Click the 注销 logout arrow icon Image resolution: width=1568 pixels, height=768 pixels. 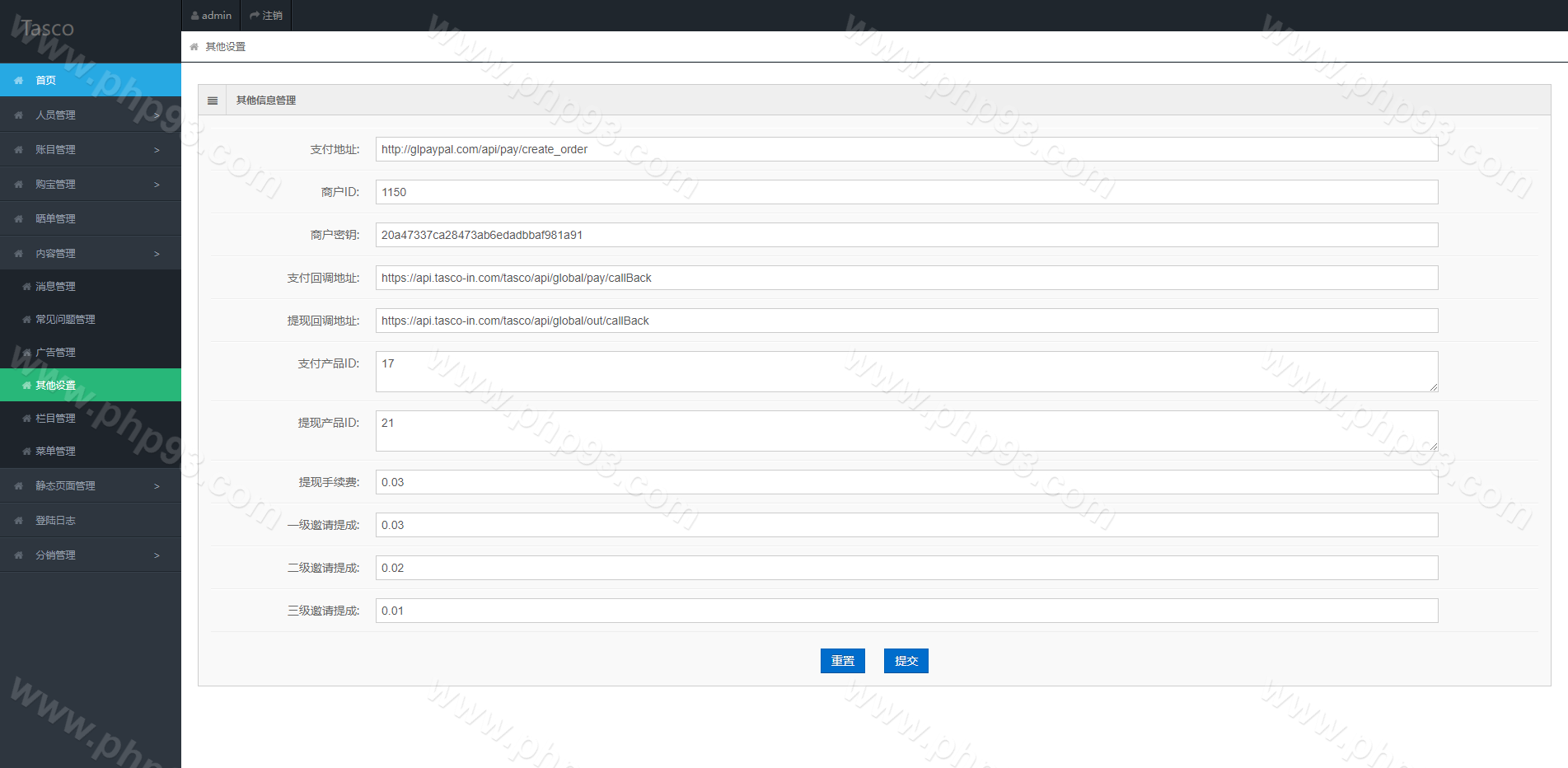[255, 16]
